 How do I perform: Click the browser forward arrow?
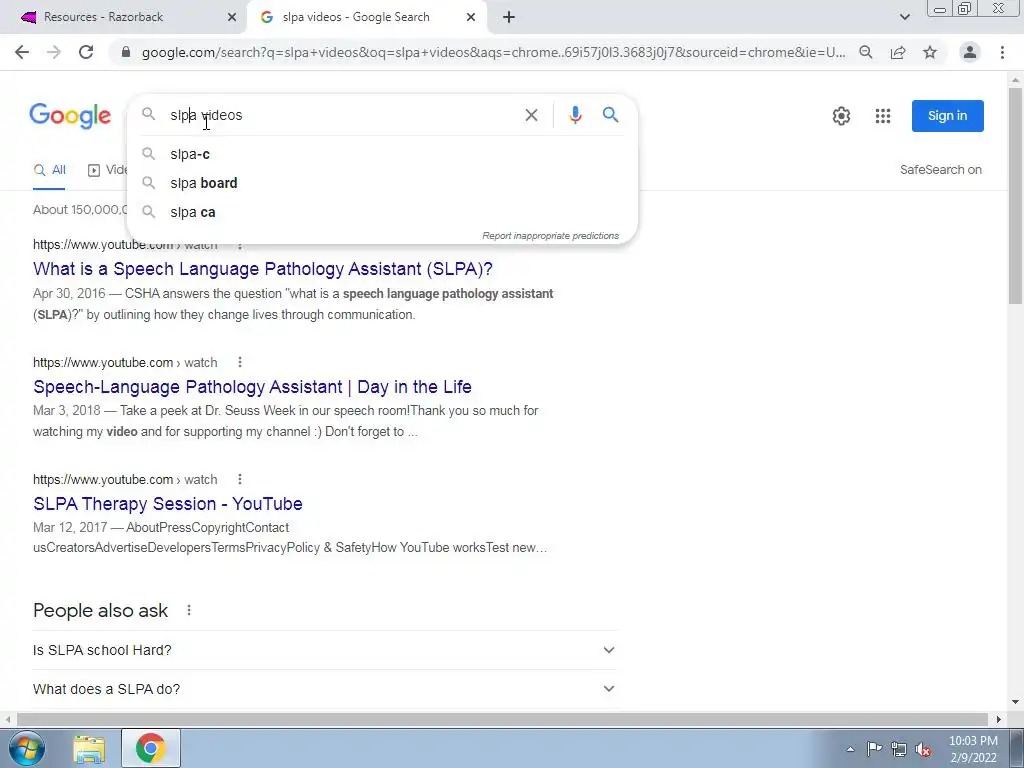(54, 52)
